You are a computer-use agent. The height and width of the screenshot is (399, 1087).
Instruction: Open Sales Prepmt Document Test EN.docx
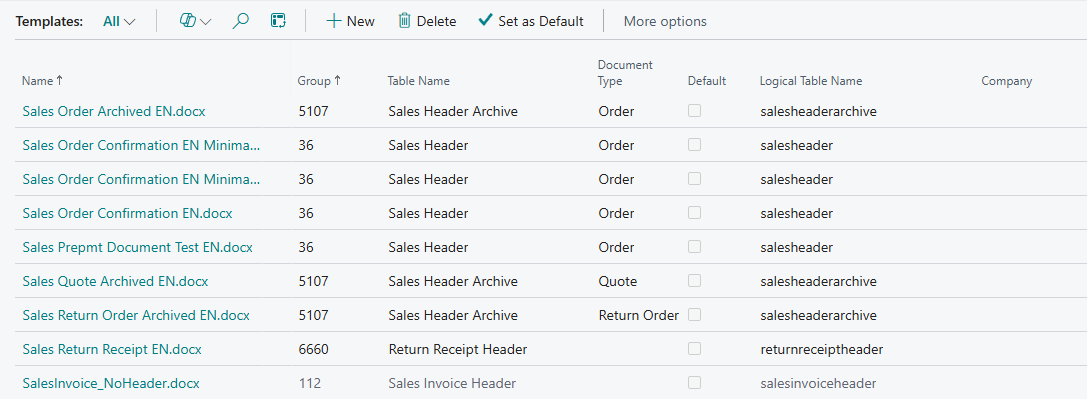click(137, 247)
